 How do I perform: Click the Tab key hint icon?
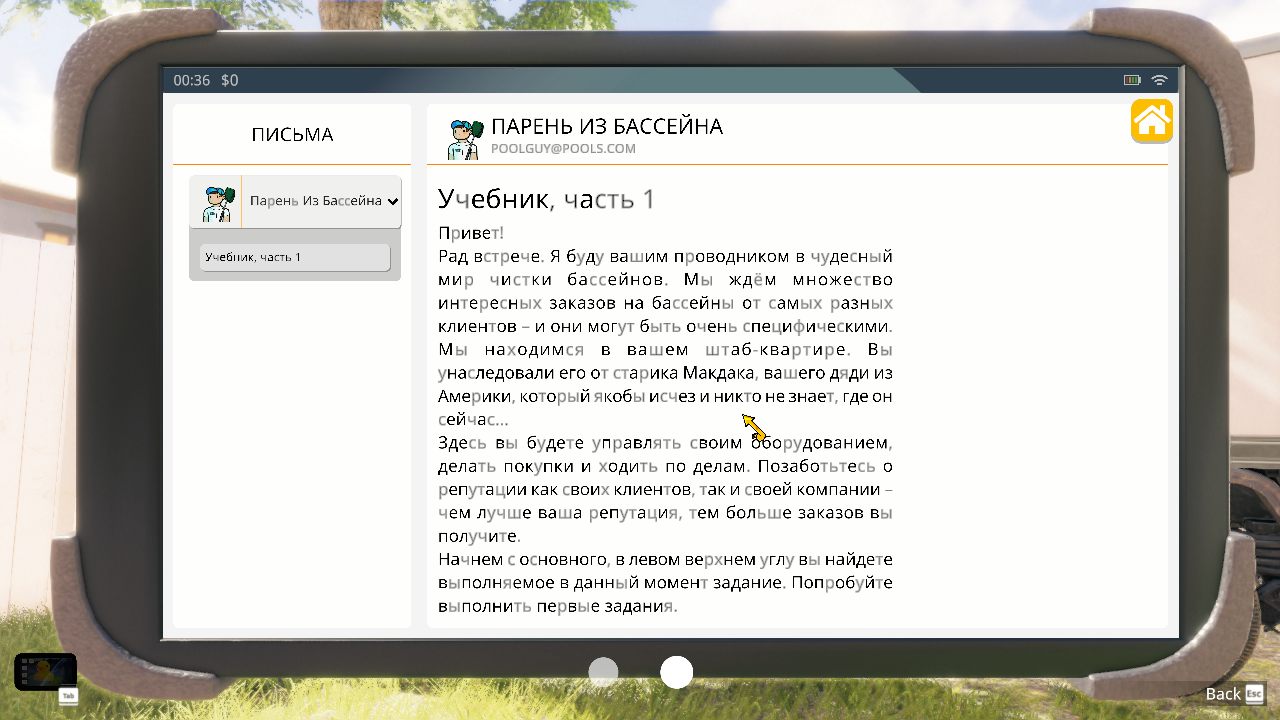tap(68, 695)
